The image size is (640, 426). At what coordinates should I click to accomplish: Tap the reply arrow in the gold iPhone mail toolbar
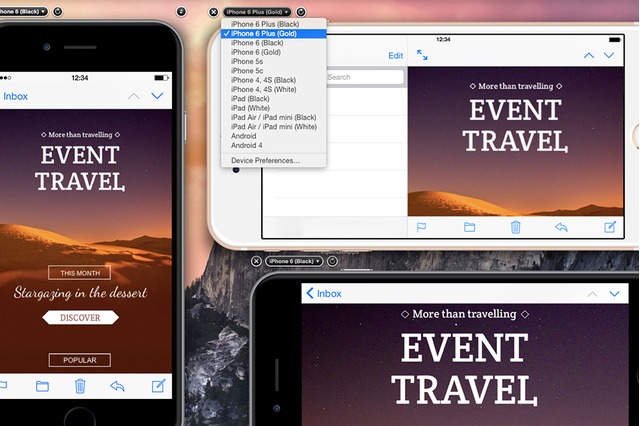(562, 227)
